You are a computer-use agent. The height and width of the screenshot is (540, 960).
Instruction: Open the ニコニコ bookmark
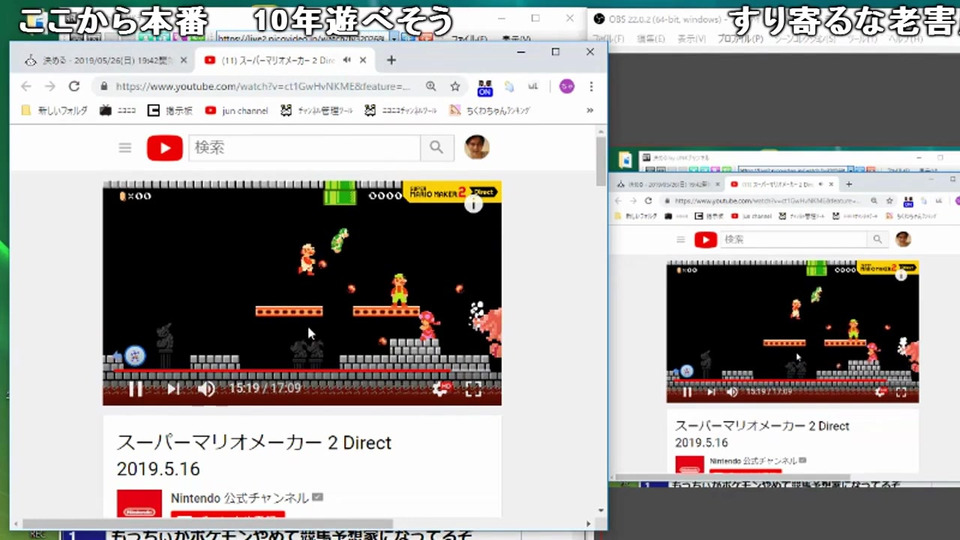118,110
